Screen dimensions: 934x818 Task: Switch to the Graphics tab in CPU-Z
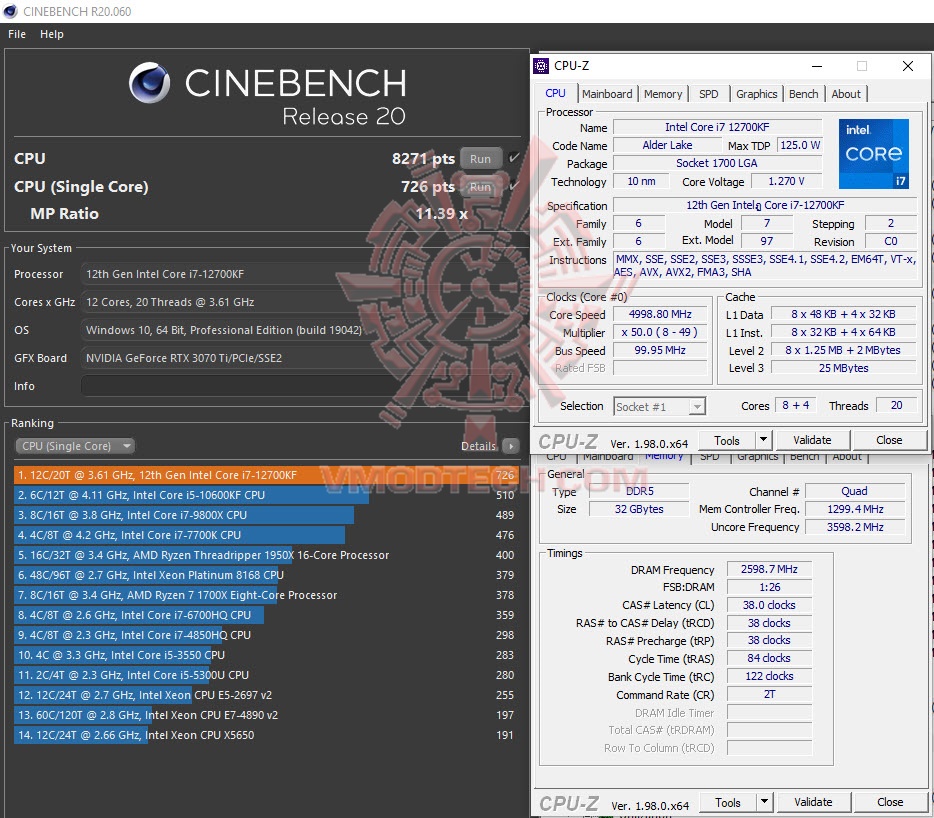coord(756,94)
